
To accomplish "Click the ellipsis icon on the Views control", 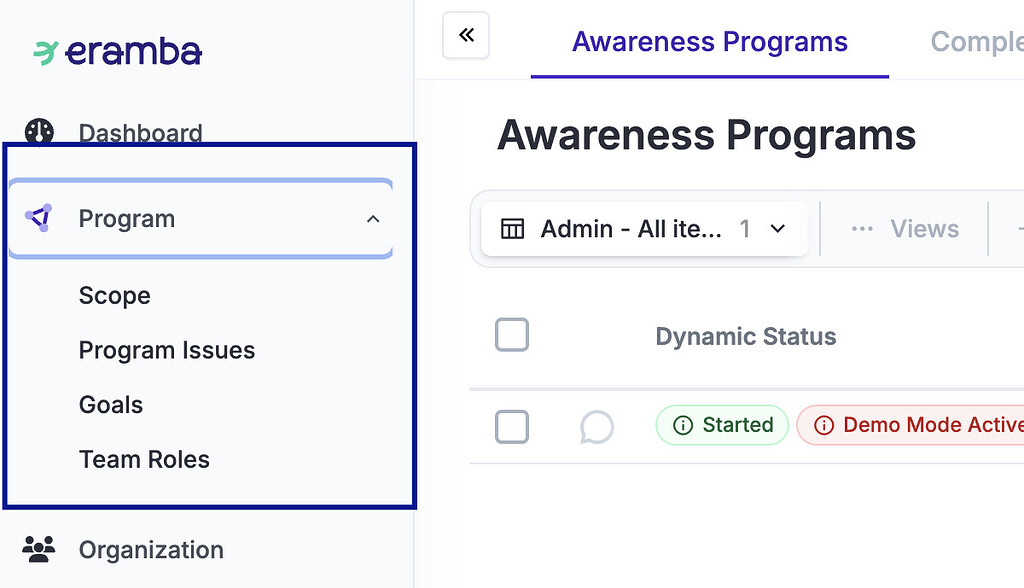I will [861, 228].
